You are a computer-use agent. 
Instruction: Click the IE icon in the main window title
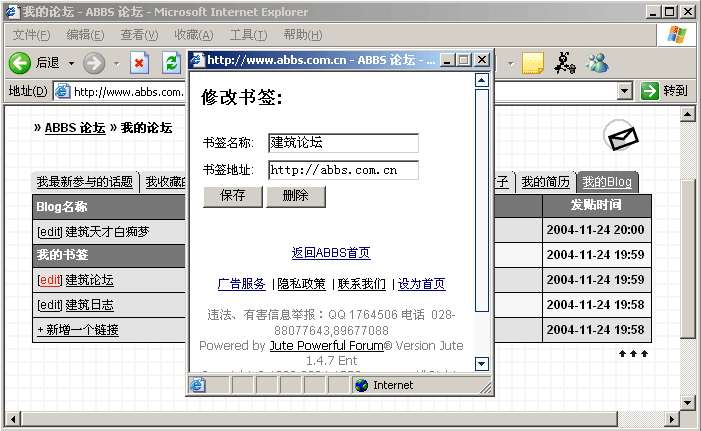[13, 12]
